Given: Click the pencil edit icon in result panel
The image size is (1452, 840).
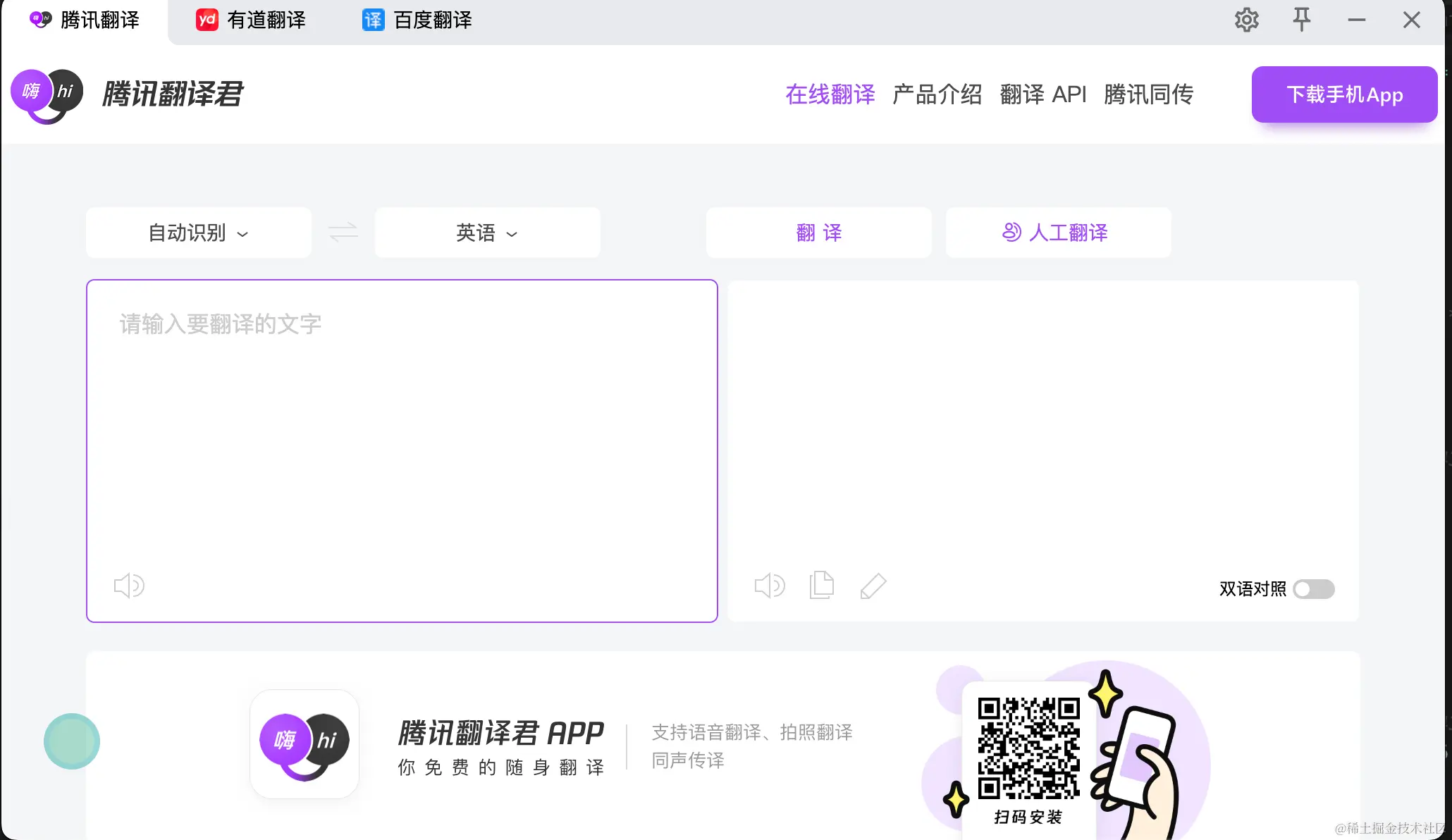Looking at the screenshot, I should pyautogui.click(x=873, y=586).
